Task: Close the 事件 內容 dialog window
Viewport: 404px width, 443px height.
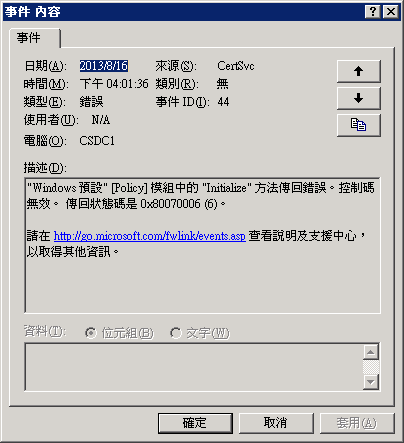Action: click(391, 12)
